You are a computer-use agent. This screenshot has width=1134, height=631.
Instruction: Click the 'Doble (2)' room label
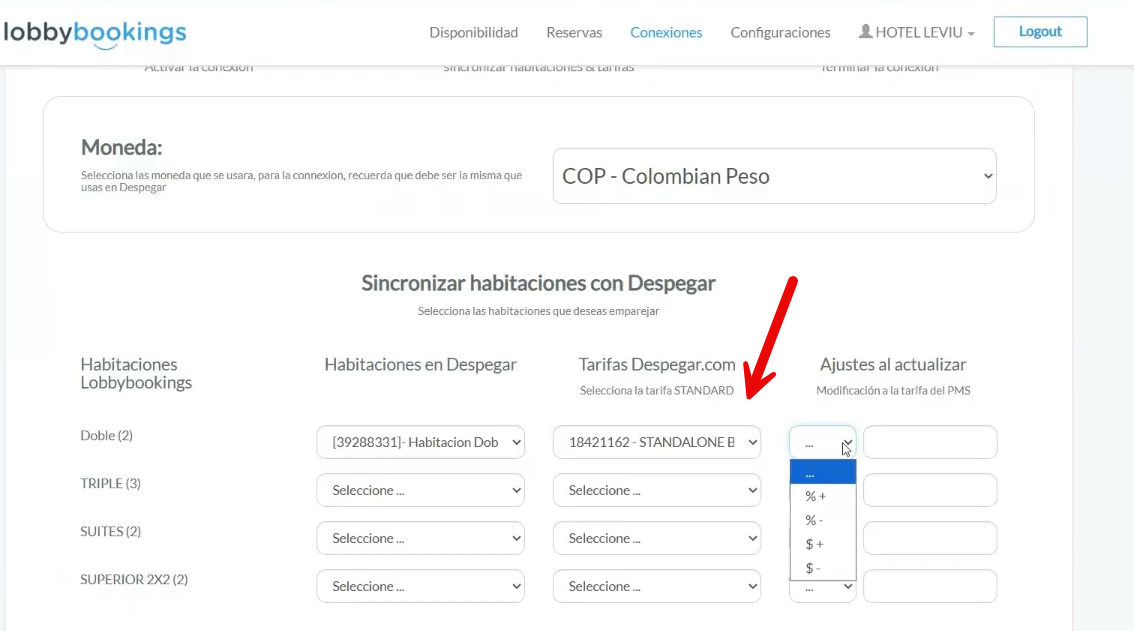click(x=106, y=436)
